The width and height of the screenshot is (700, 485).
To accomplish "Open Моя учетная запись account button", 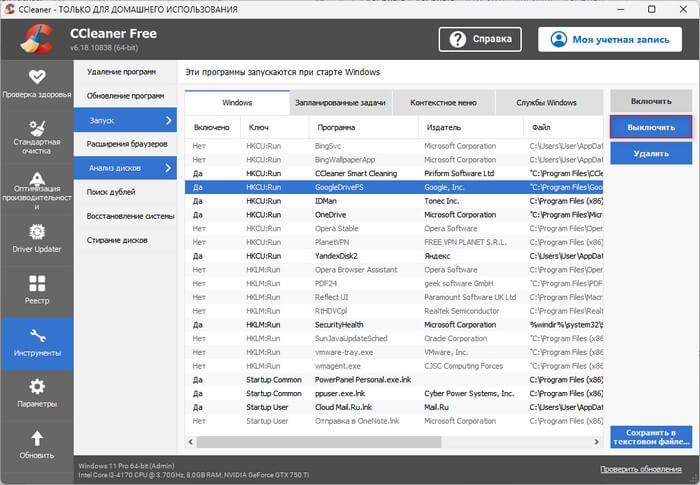I will [610, 39].
